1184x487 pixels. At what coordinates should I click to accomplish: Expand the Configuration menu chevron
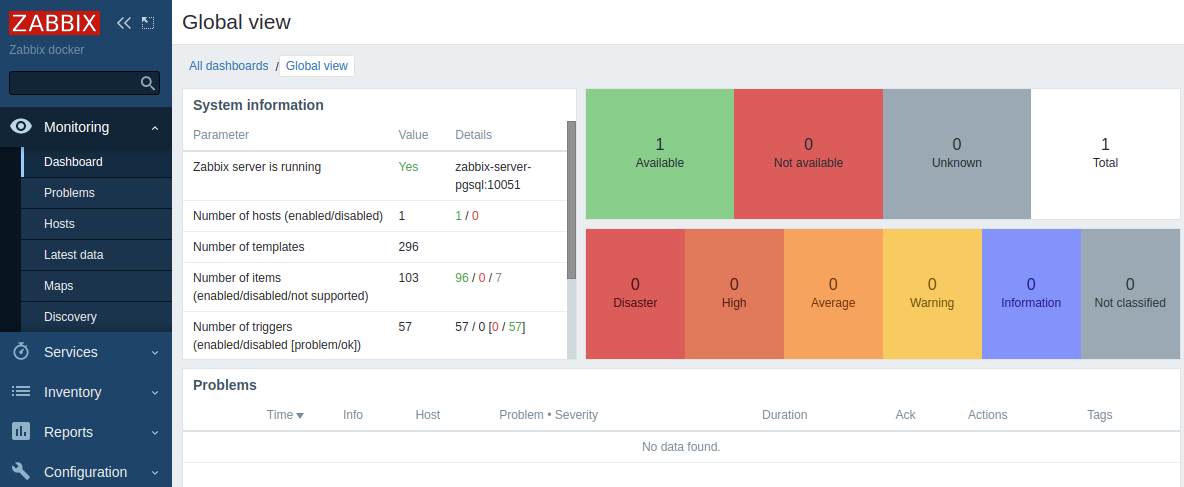[x=155, y=472]
